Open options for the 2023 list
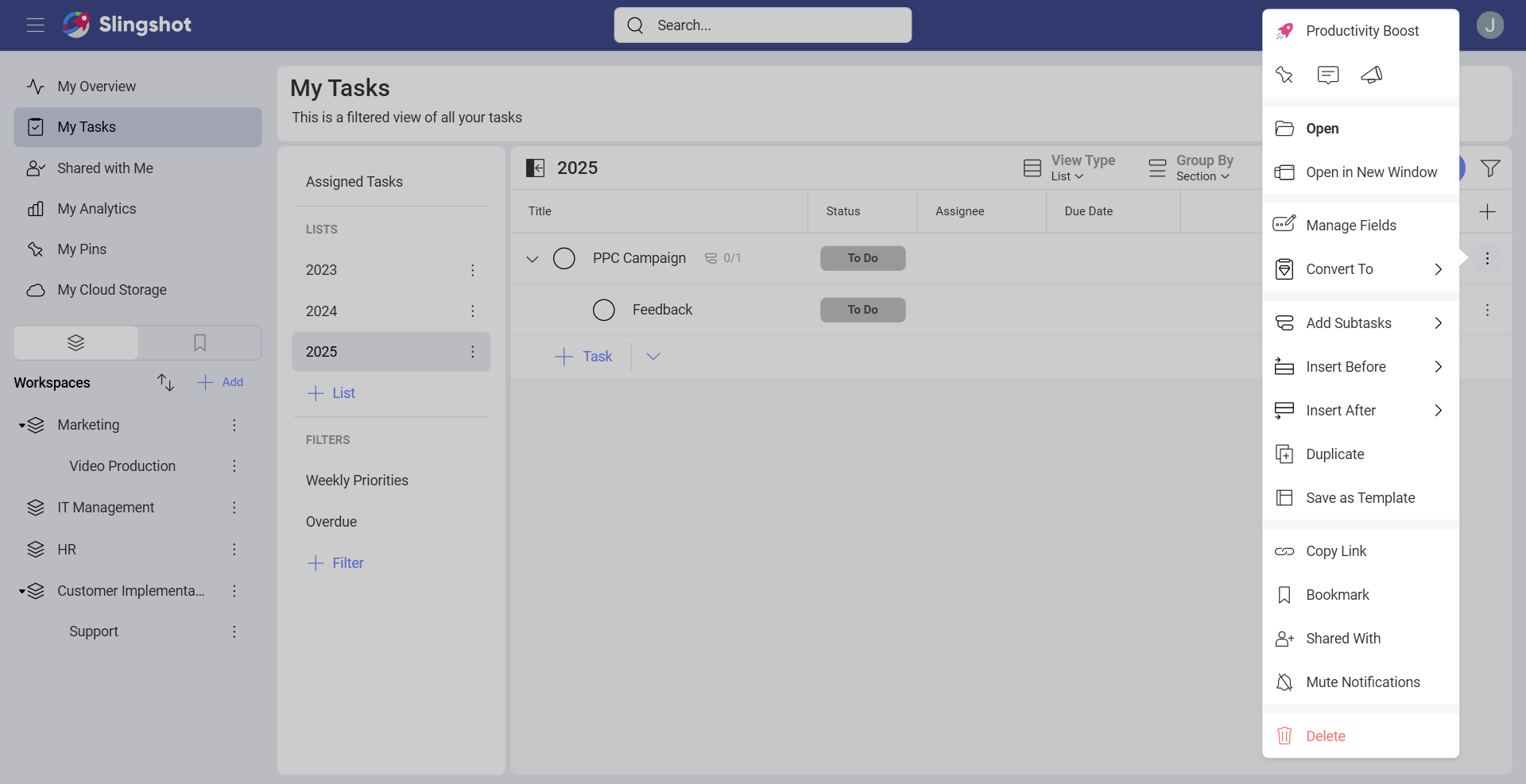Viewport: 1526px width, 784px height. (472, 270)
